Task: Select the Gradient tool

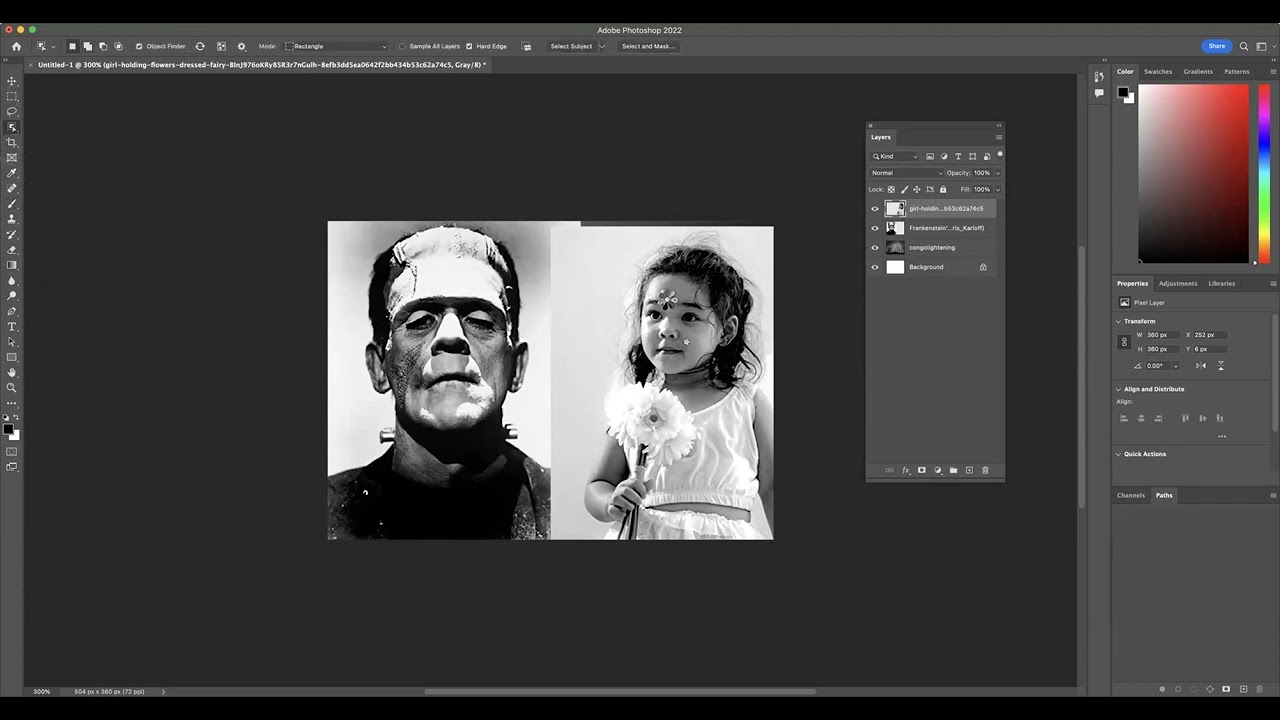Action: pyautogui.click(x=12, y=265)
